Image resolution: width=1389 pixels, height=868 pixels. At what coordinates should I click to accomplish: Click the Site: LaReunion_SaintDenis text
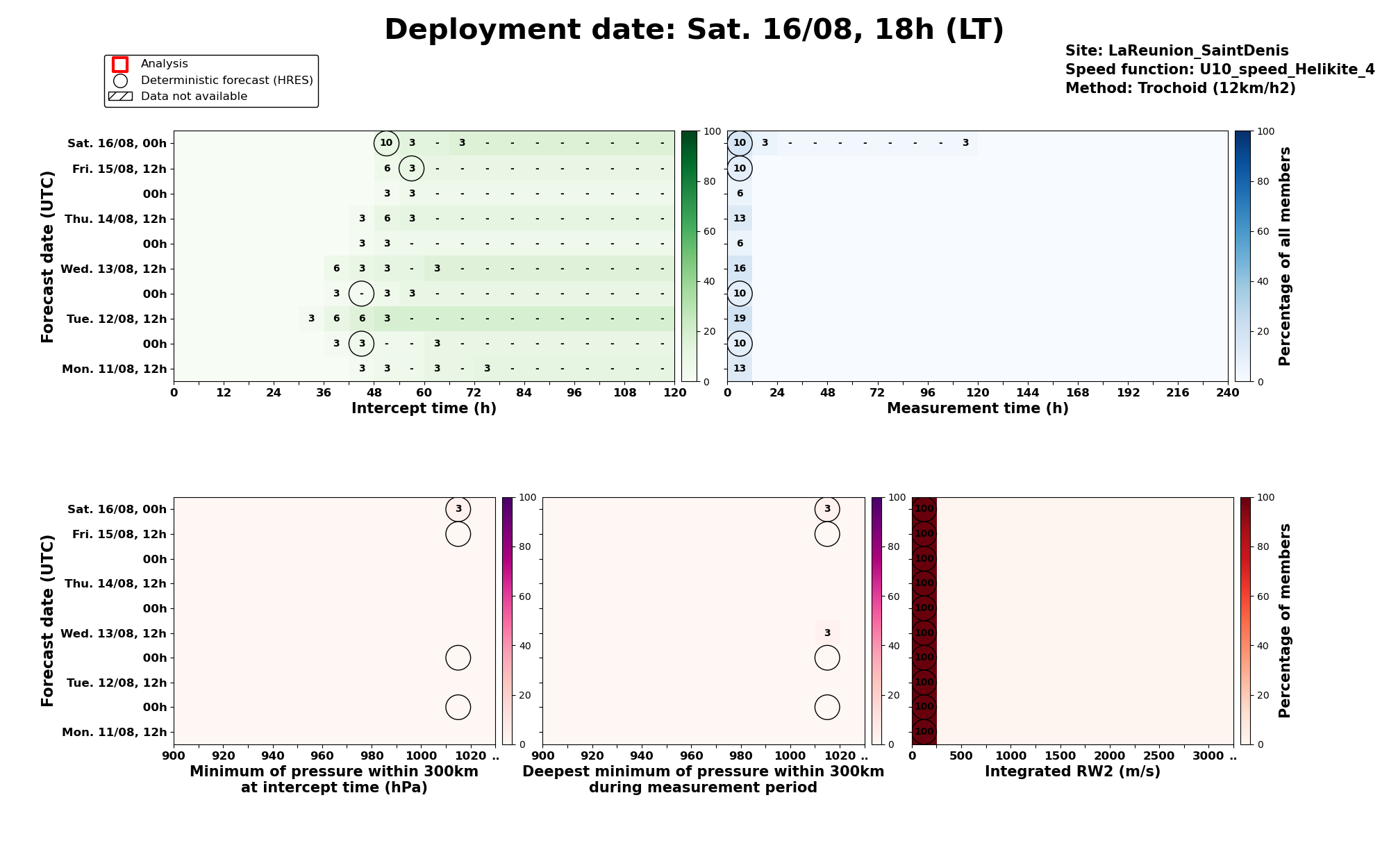[1176, 51]
